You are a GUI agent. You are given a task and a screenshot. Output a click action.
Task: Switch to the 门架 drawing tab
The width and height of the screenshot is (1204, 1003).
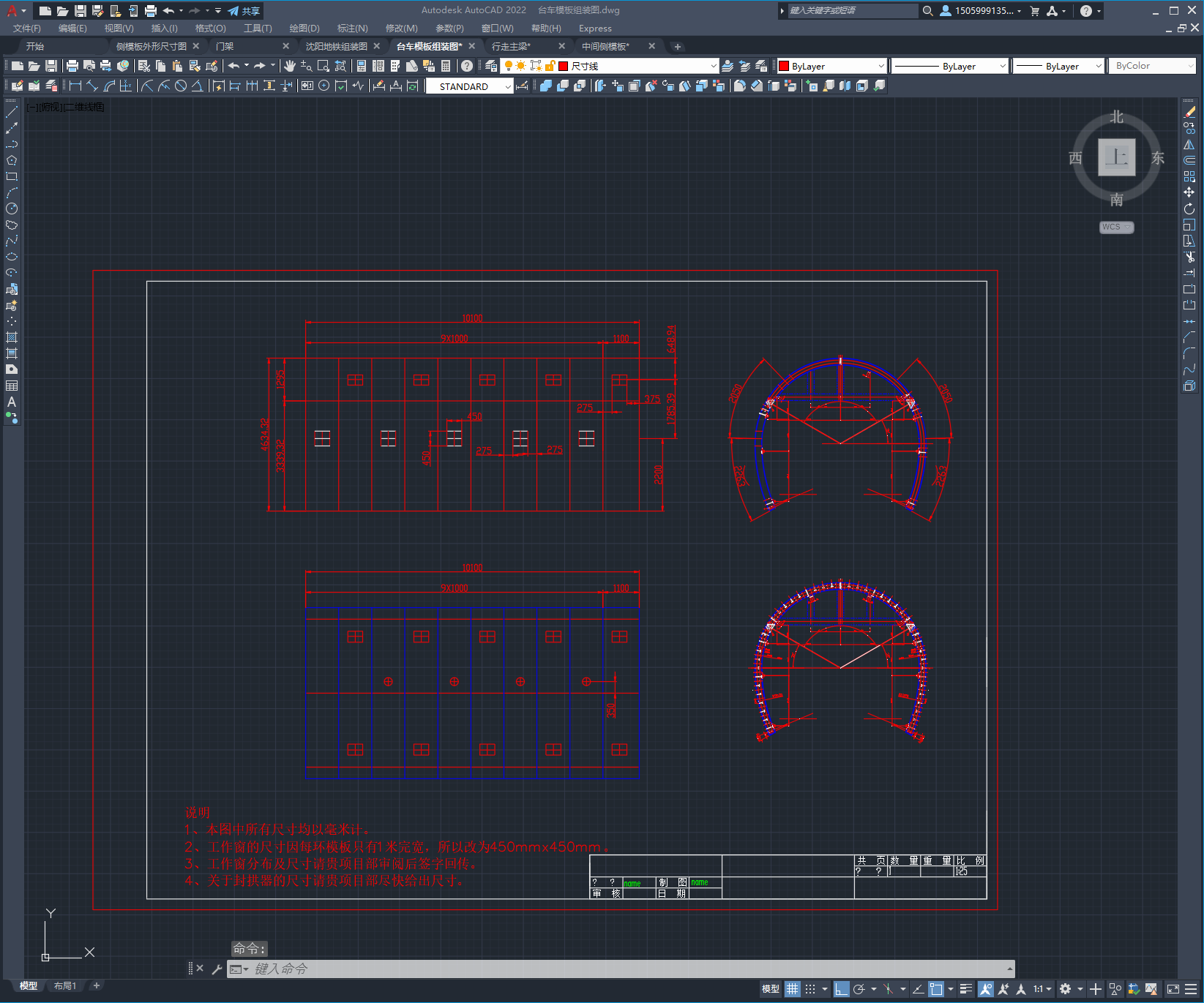click(225, 46)
